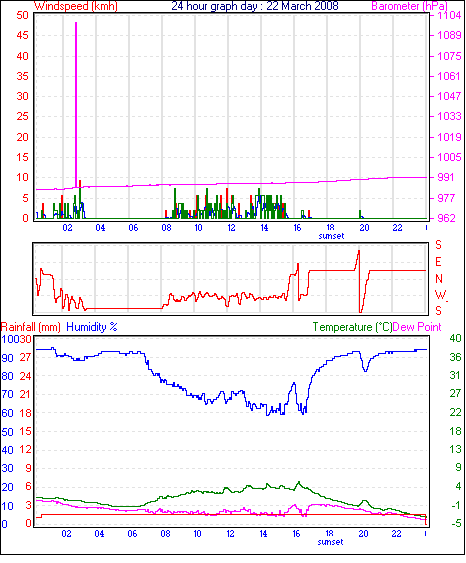The height and width of the screenshot is (563, 466).
Task: Click the Dew Point legend label
Action: click(x=417, y=327)
